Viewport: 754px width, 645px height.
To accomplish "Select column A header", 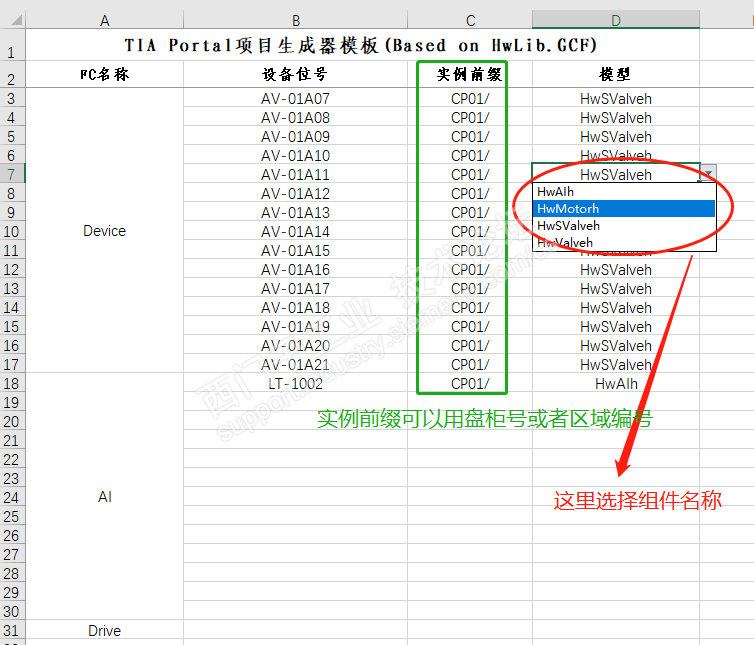I will pyautogui.click(x=104, y=20).
